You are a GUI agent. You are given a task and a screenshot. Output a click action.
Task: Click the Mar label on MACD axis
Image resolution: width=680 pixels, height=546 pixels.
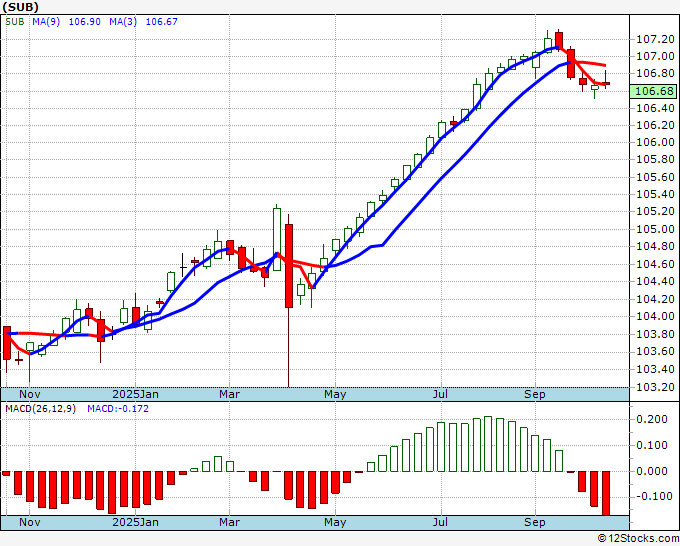coord(229,522)
